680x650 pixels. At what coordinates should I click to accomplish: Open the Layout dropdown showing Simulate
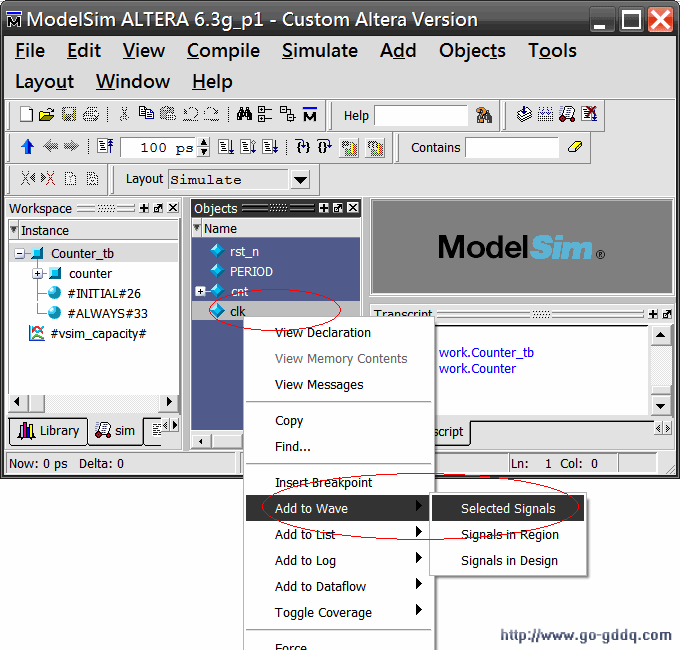pyautogui.click(x=300, y=180)
